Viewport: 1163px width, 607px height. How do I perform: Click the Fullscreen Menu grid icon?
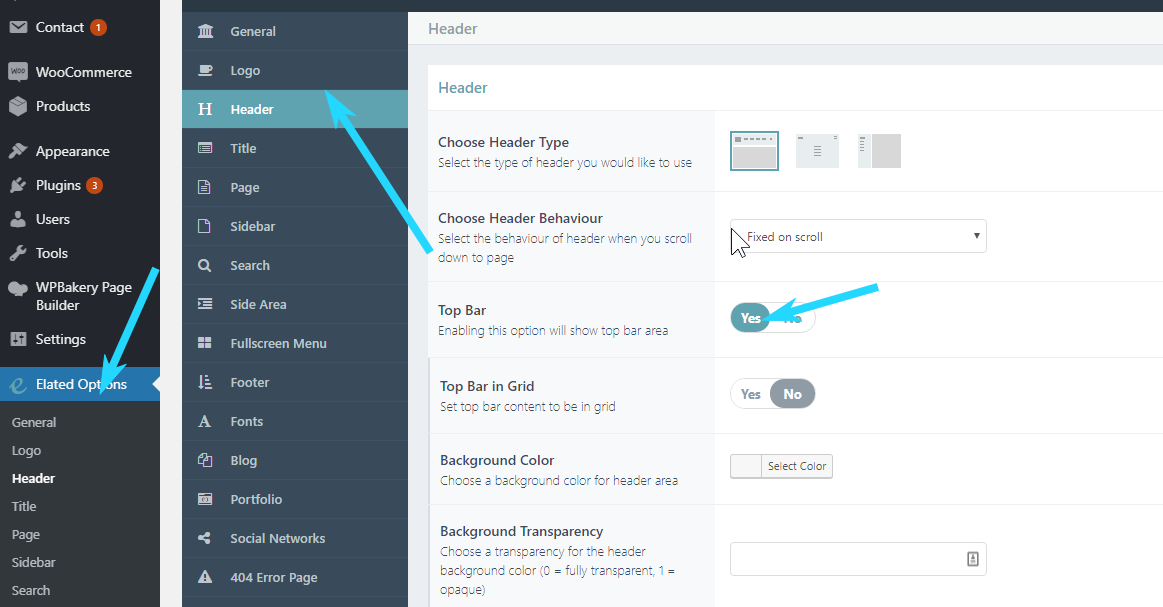pos(205,343)
